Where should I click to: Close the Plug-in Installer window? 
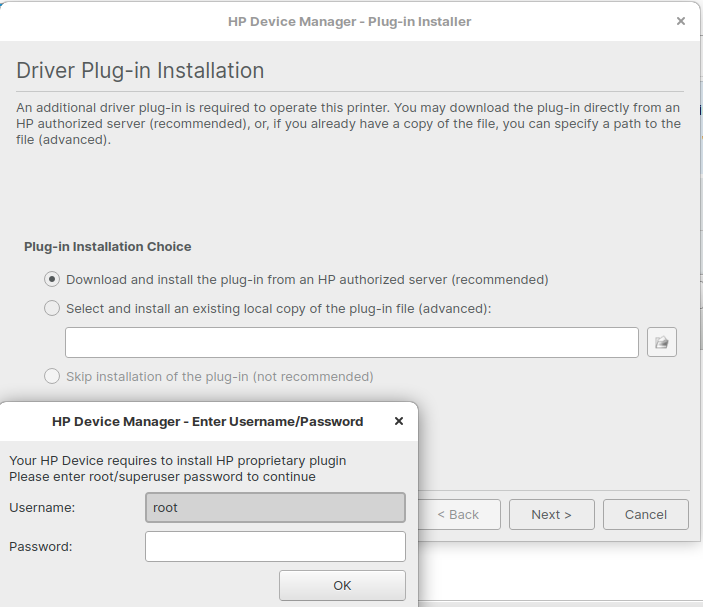[x=681, y=21]
